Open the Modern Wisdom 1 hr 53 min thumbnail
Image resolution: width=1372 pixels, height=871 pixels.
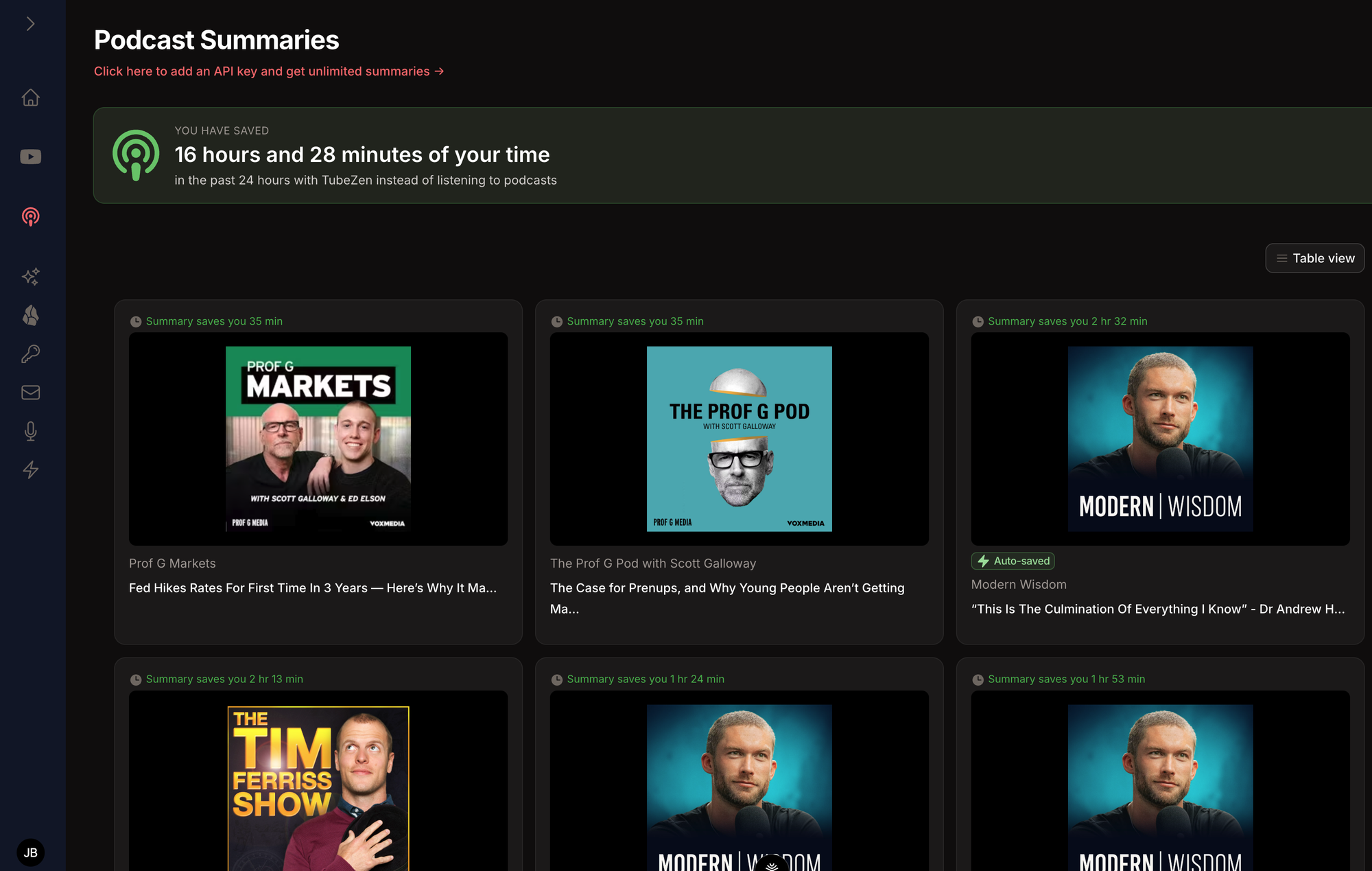(1160, 781)
